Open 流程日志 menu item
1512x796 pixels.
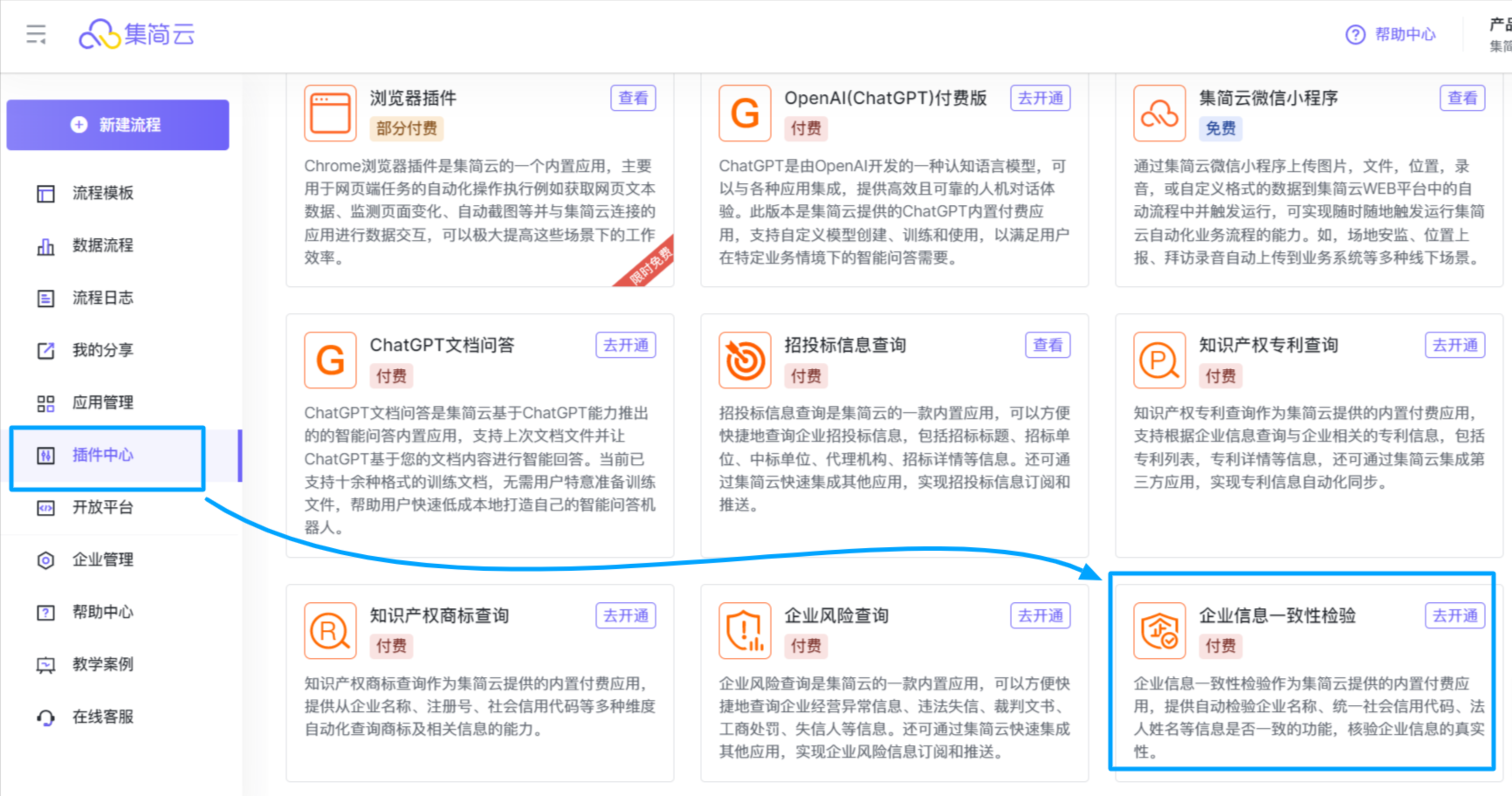(103, 298)
